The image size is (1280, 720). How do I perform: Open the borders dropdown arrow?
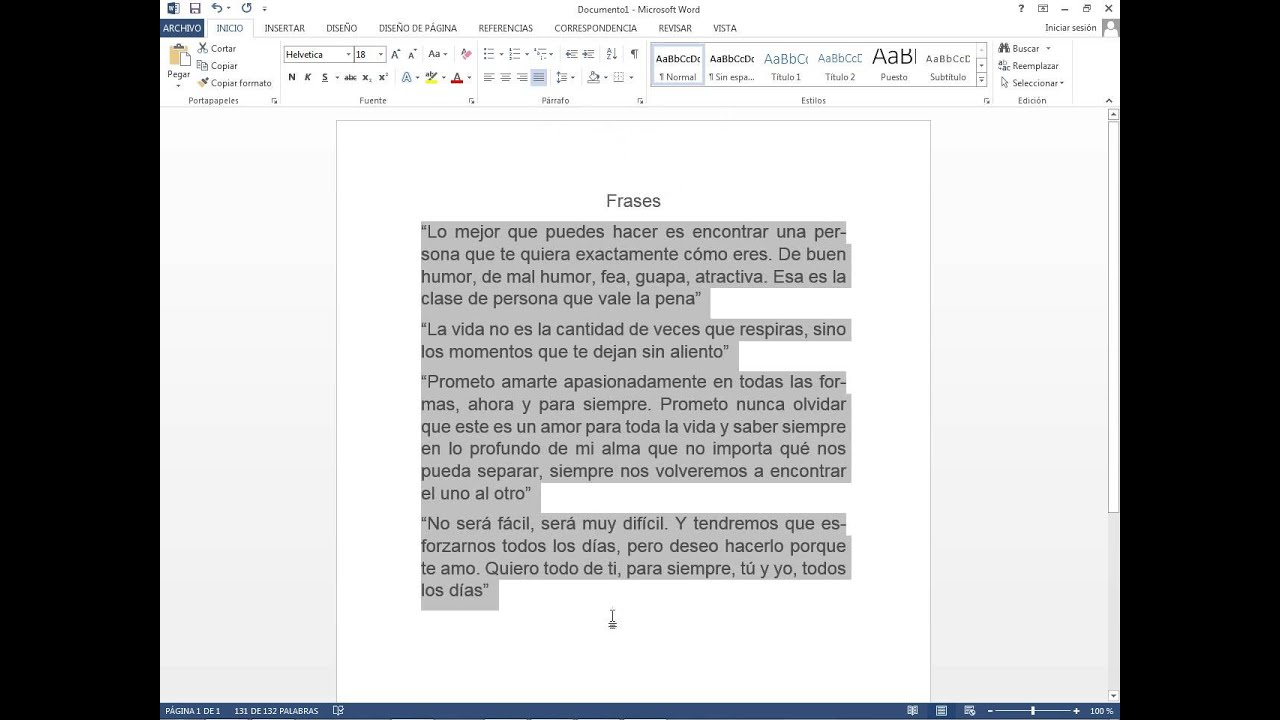pyautogui.click(x=632, y=77)
